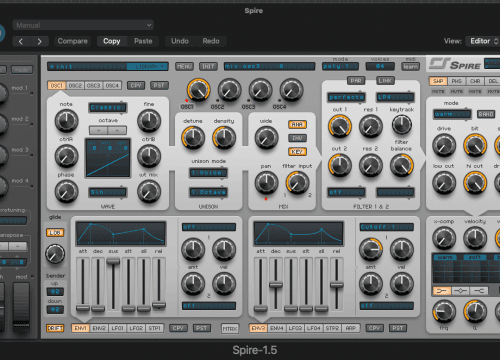
Task: Open the View Editor dropdown
Action: pyautogui.click(x=483, y=41)
